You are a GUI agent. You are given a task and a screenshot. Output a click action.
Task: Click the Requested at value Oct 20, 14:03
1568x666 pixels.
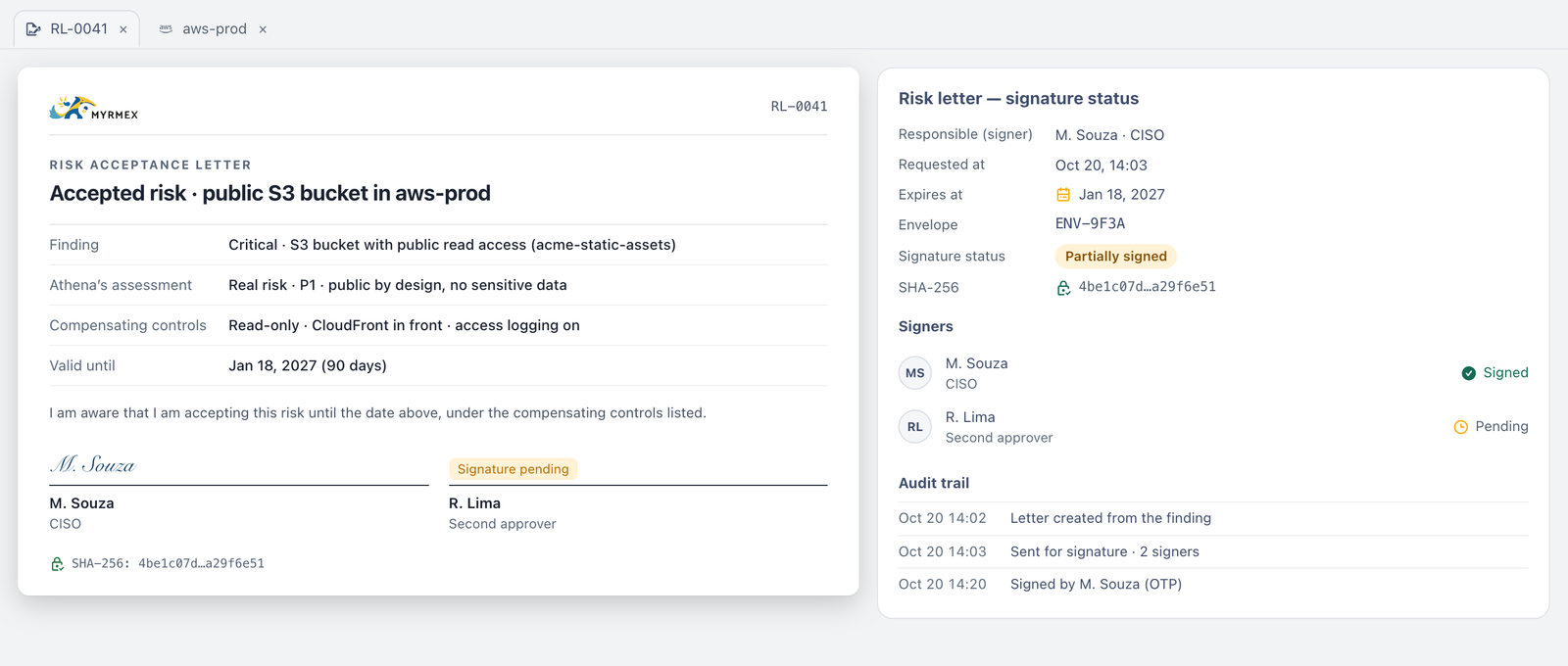[x=1102, y=166]
